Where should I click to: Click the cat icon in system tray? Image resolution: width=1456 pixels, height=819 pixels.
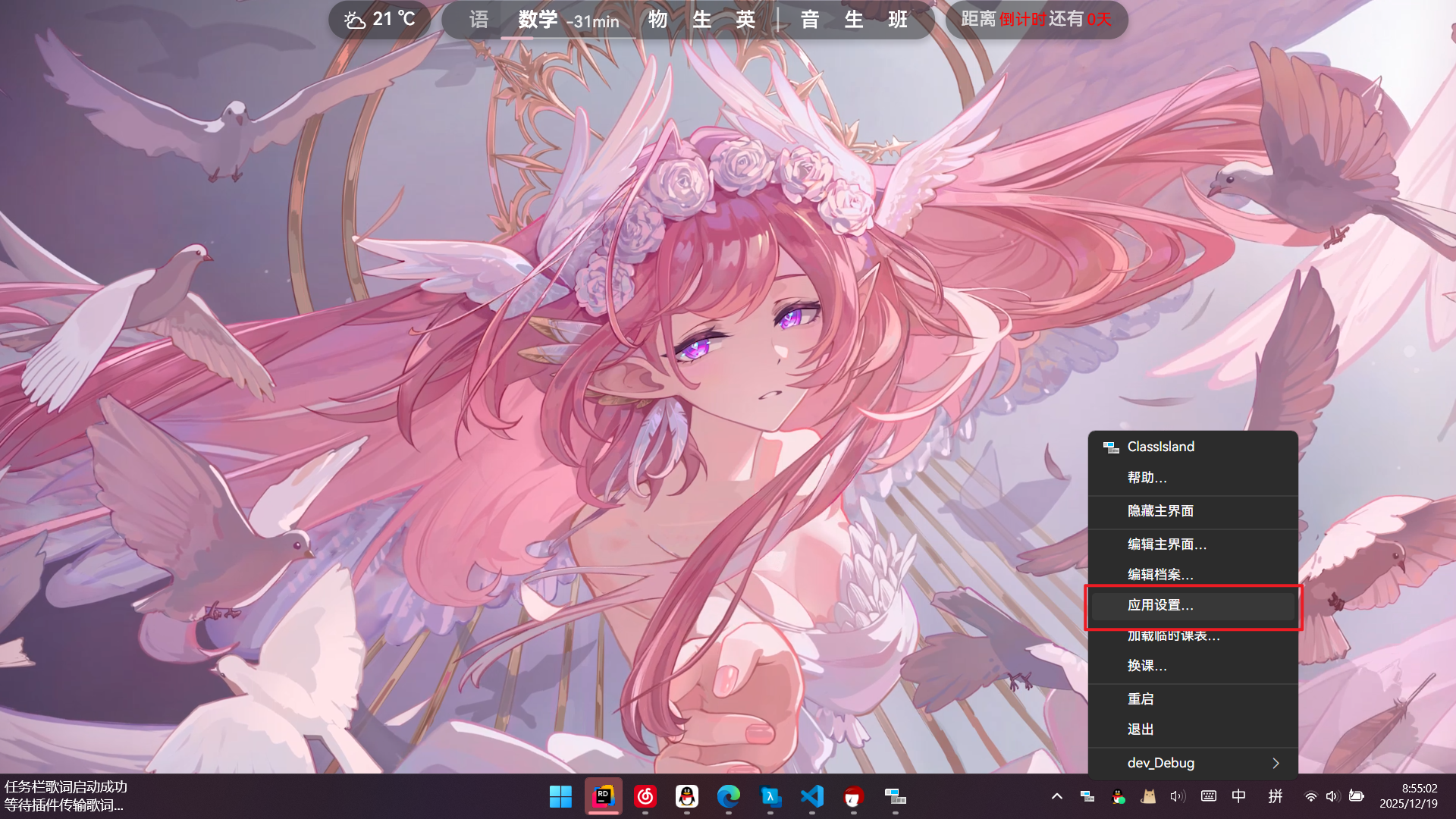tap(1148, 796)
